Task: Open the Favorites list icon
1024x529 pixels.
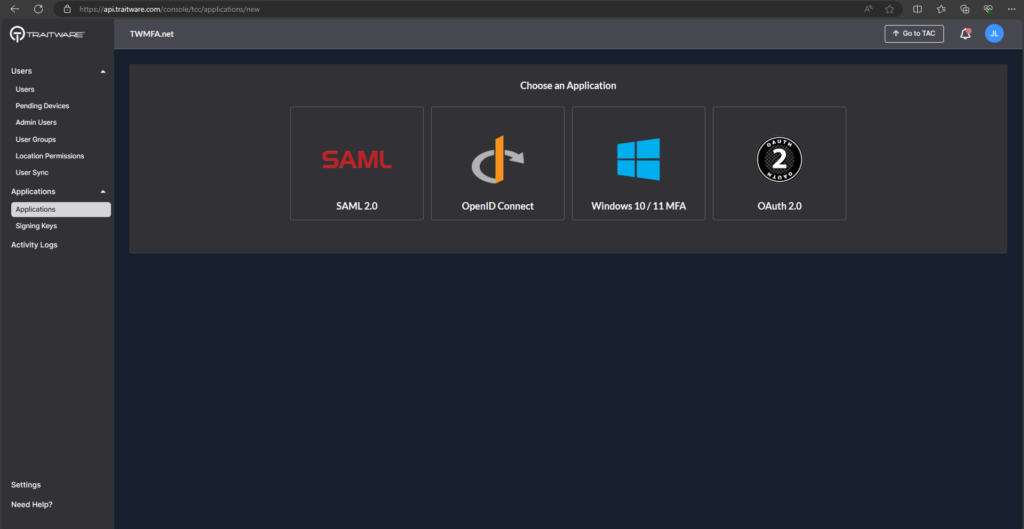Action: point(941,9)
